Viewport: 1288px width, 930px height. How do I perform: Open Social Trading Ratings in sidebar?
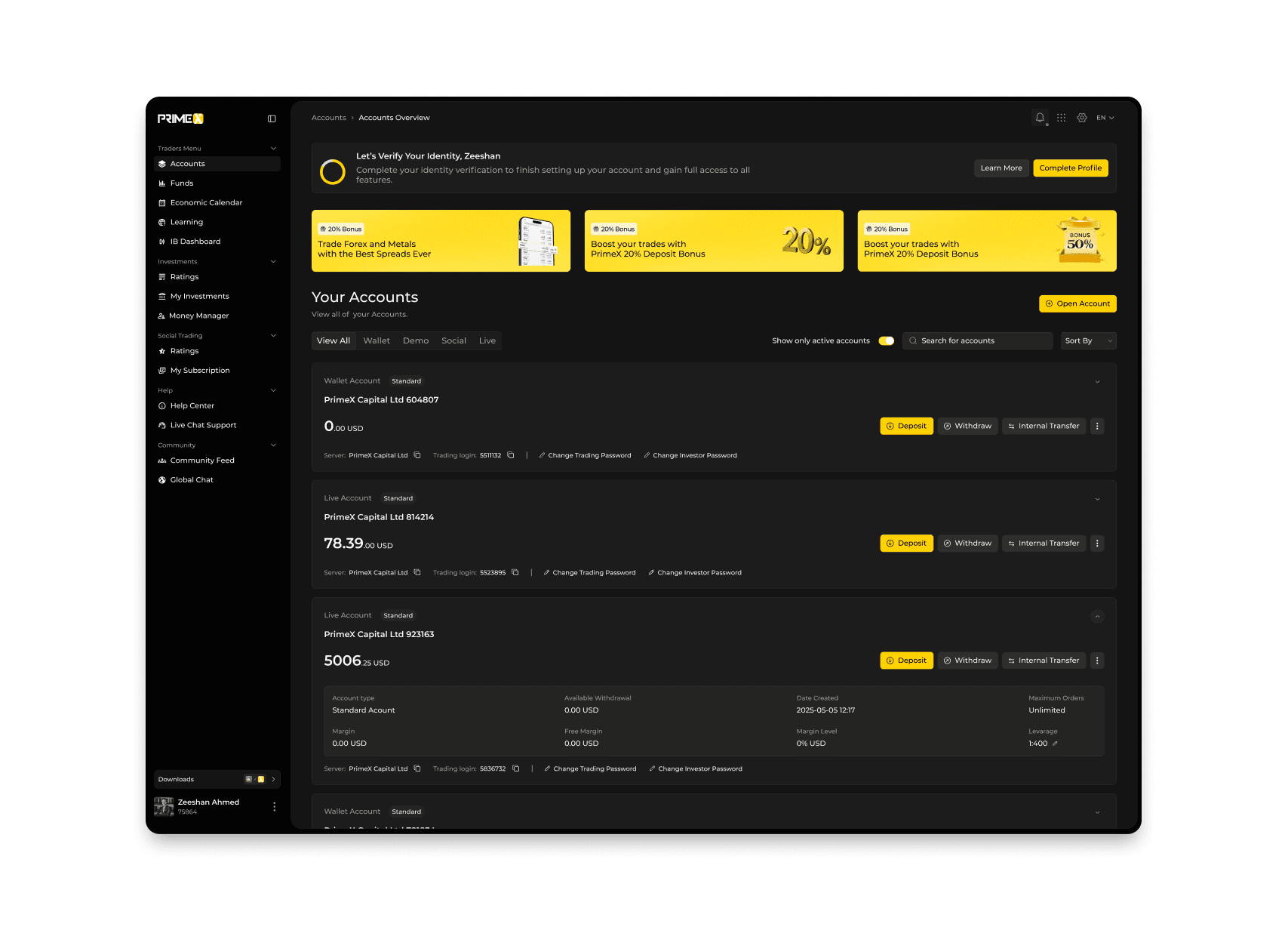click(217, 351)
